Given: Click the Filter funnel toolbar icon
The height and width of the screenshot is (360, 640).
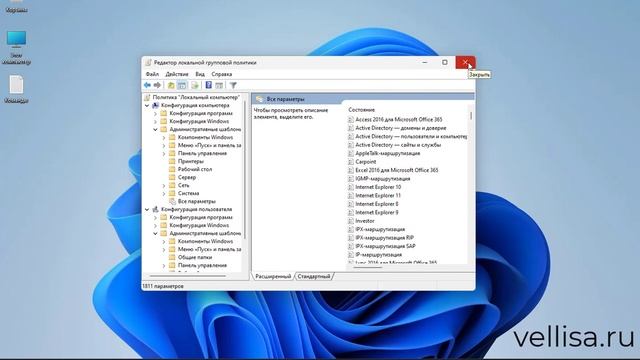Looking at the screenshot, I should 233,85.
